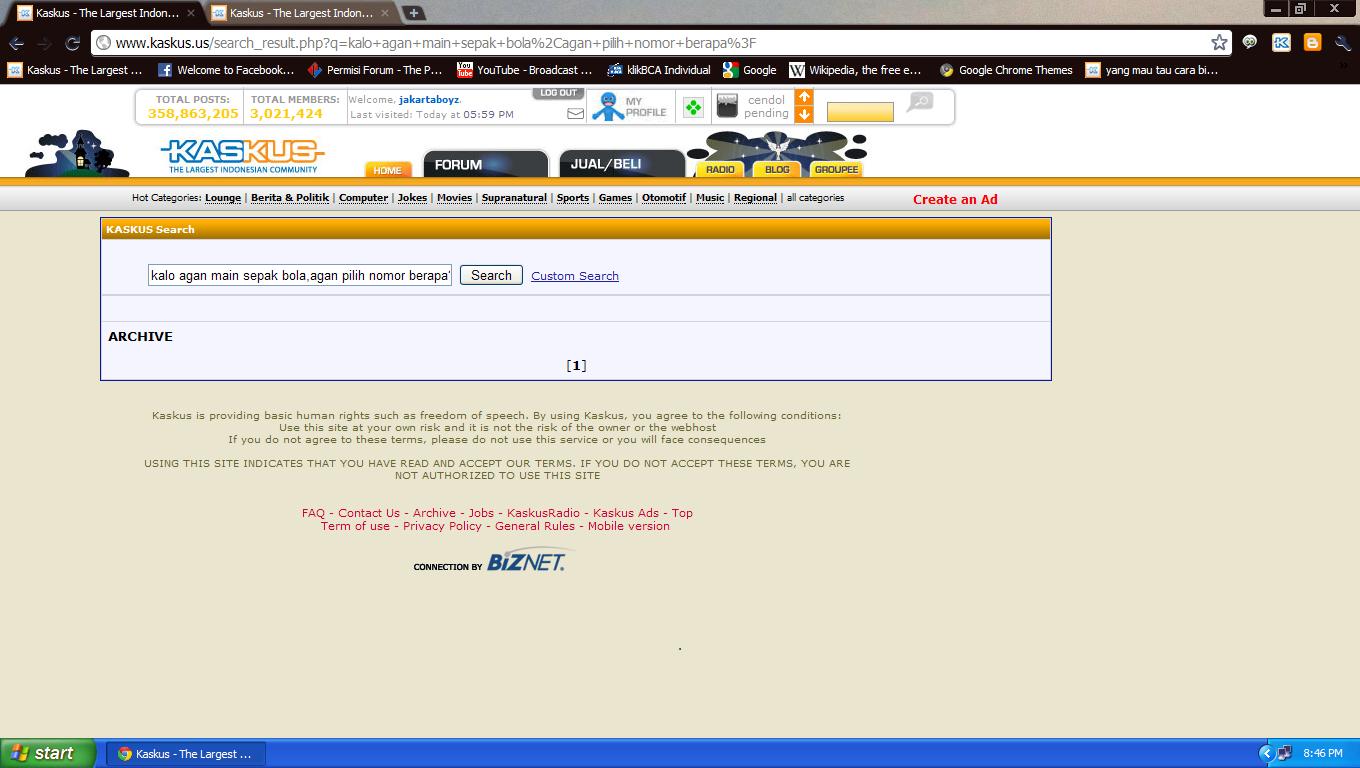Open the private message envelope icon
Screen dimensions: 1360x768
(x=575, y=114)
